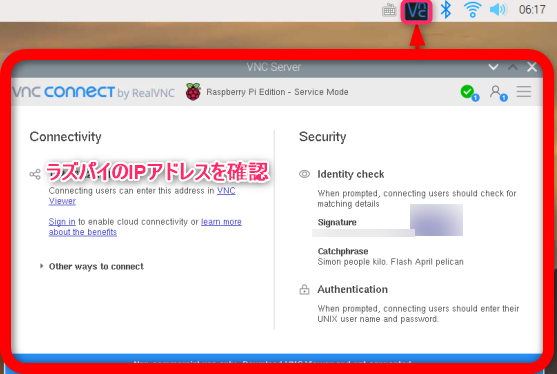
Task: Click Raspberry Pi Edition - Service Mode text
Action: [x=277, y=92]
